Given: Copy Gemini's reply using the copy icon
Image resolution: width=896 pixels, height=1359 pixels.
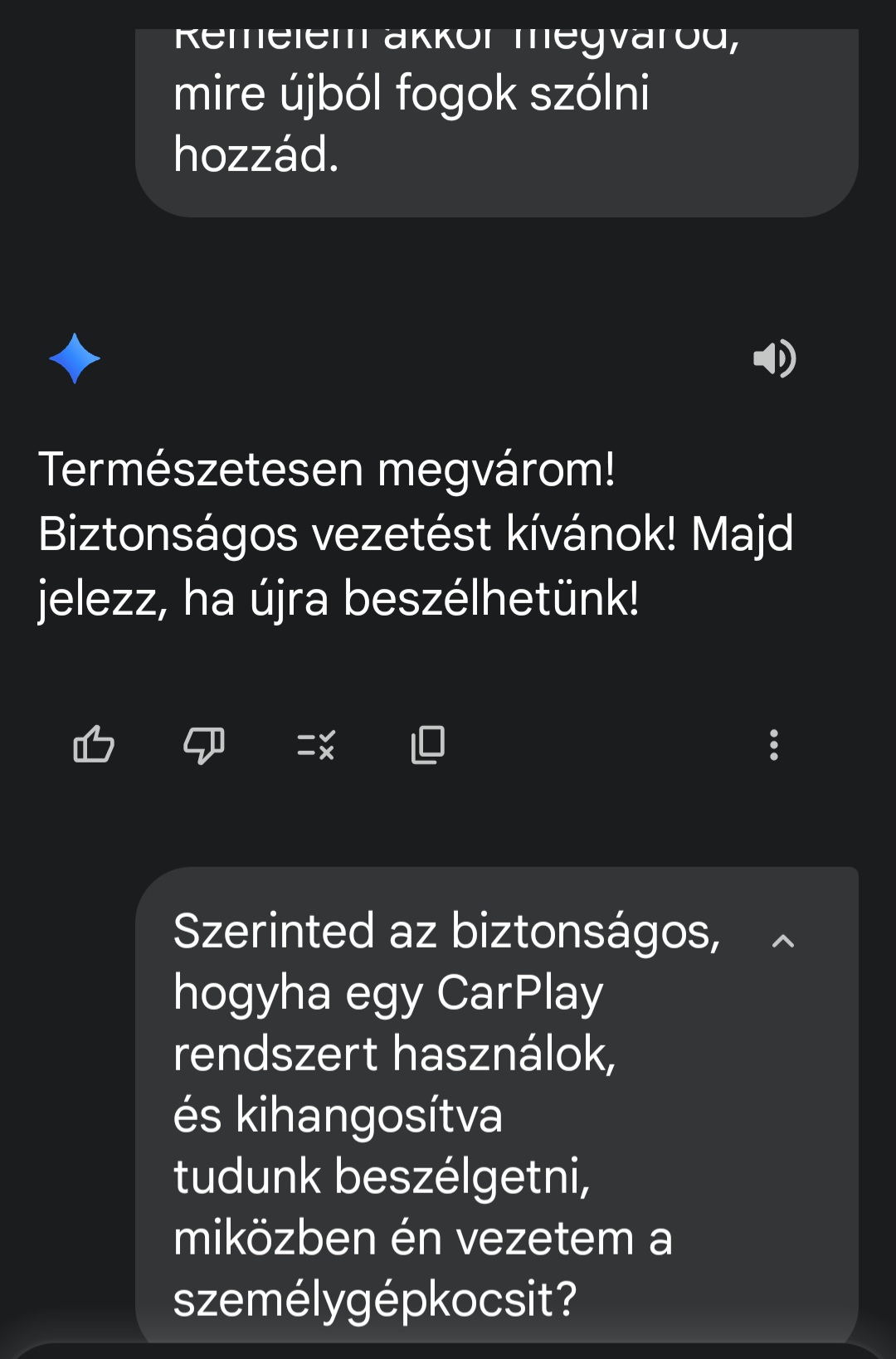Looking at the screenshot, I should [427, 744].
